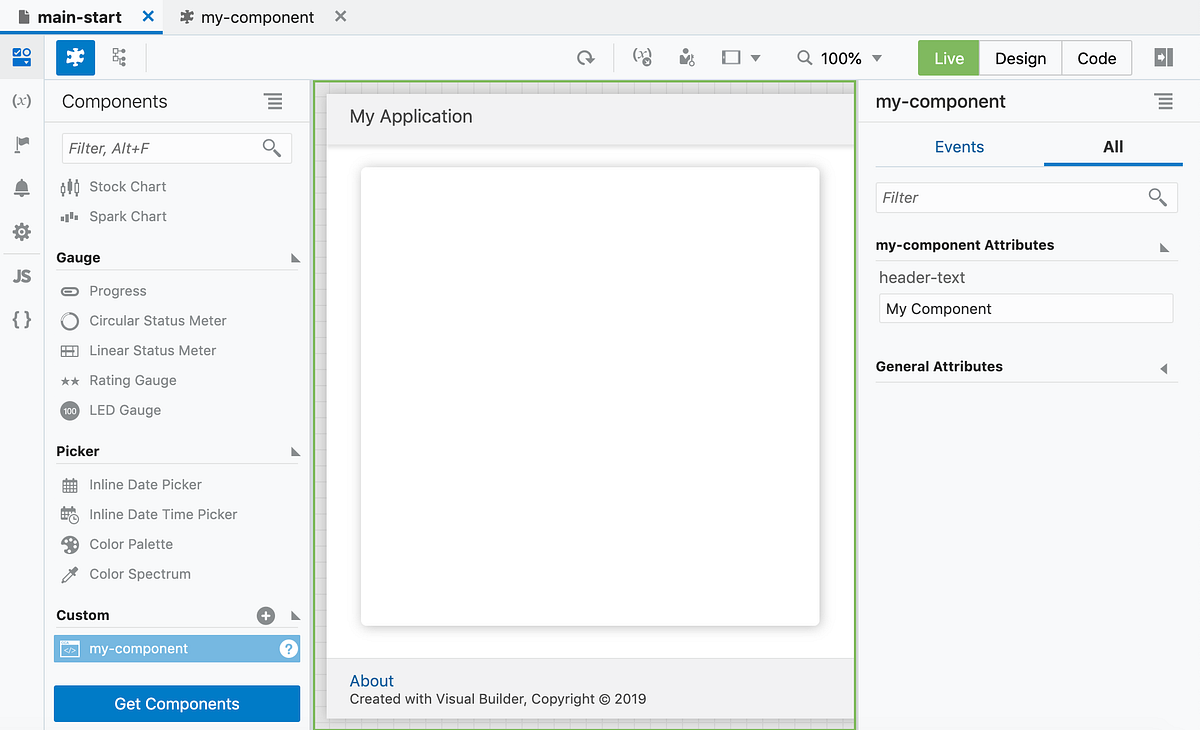This screenshot has width=1200, height=730.
Task: Open the device size dropdown
Action: click(x=740, y=57)
